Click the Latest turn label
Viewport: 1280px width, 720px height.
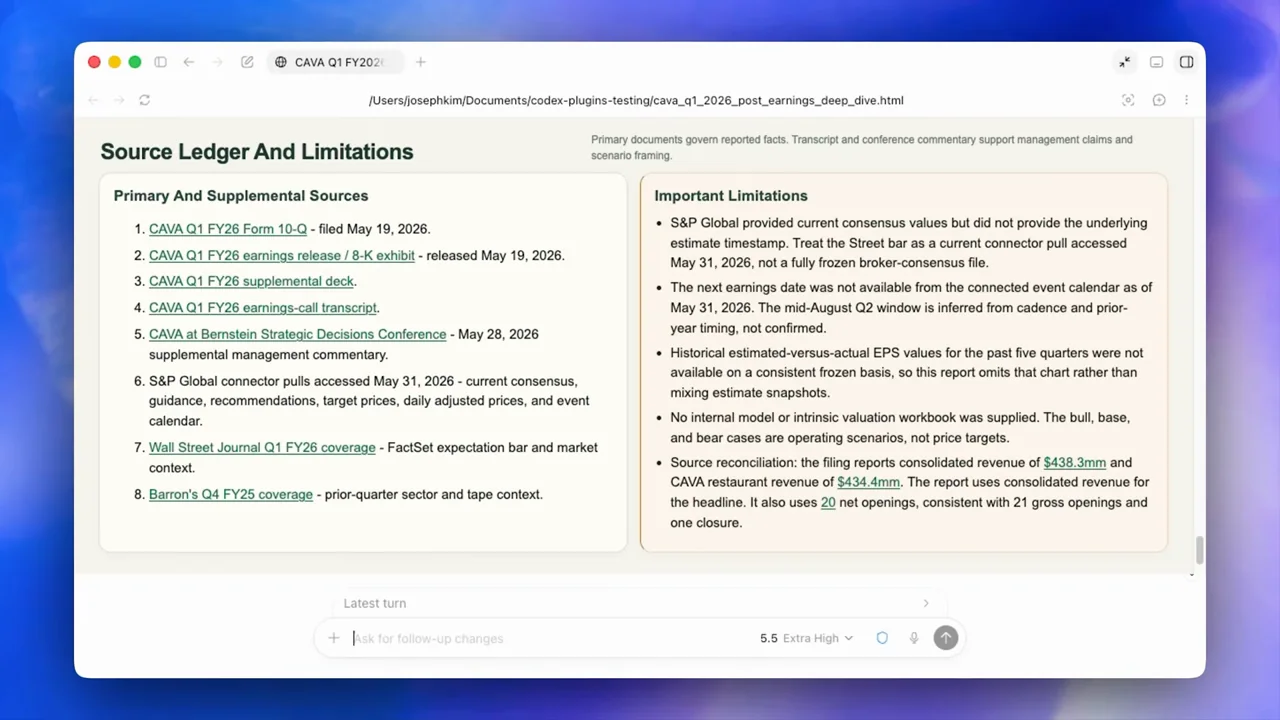pyautogui.click(x=375, y=603)
